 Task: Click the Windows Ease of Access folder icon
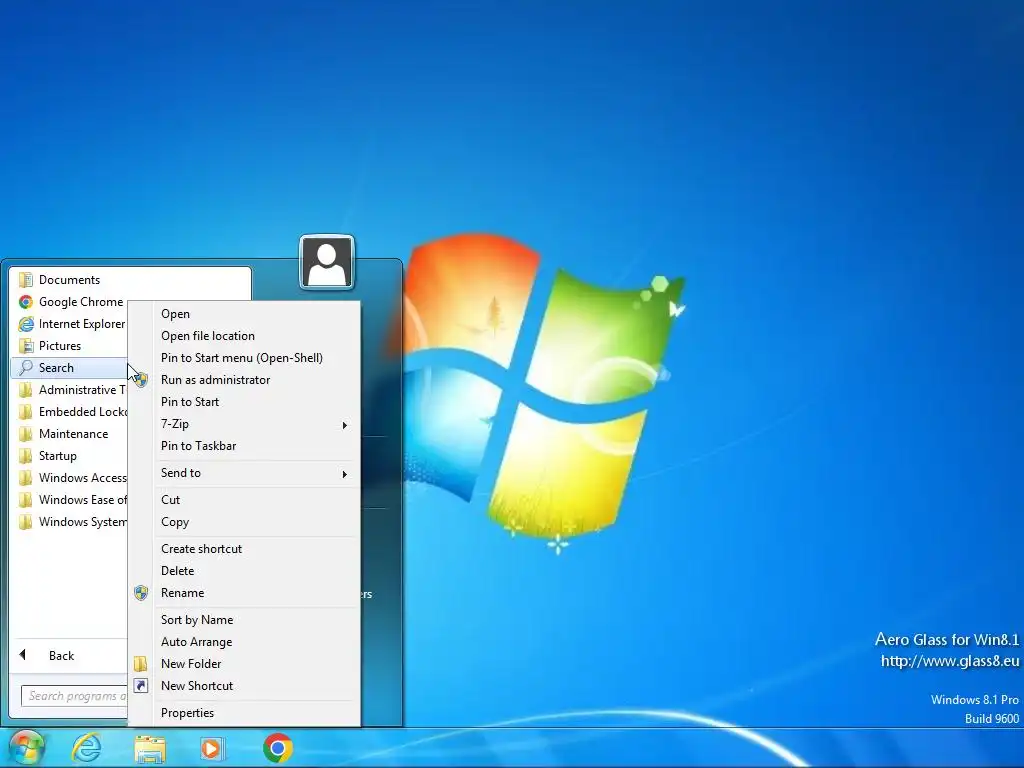pos(26,500)
